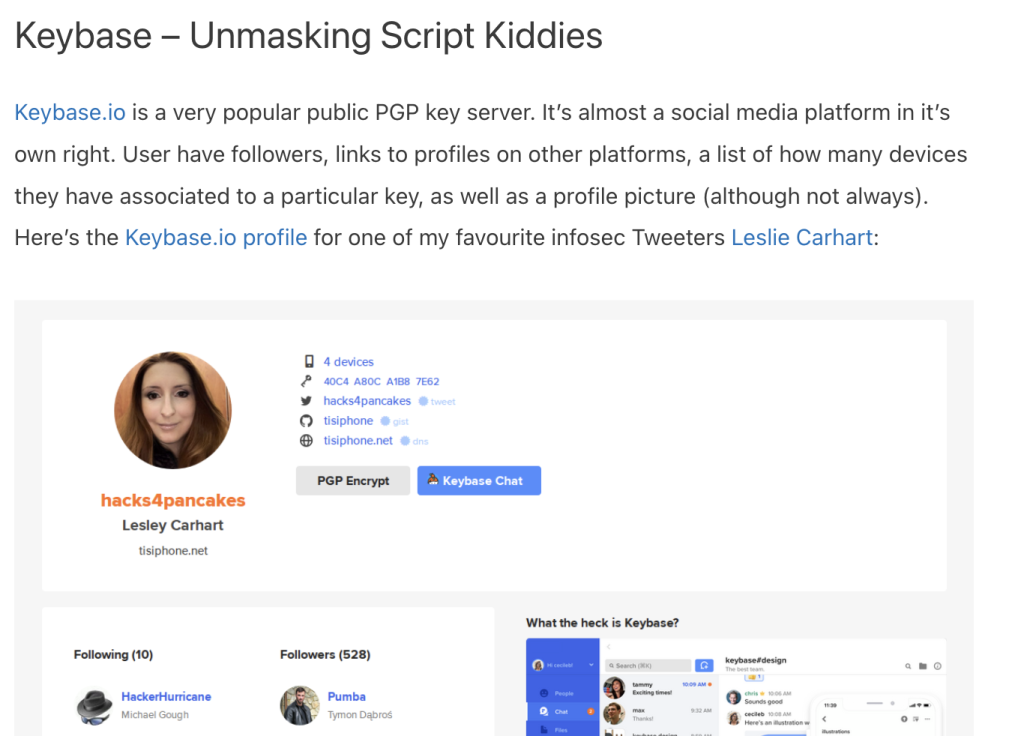Image resolution: width=1024 pixels, height=736 pixels.
Task: Click the PGP key fingerprint icon
Action: pyautogui.click(x=308, y=382)
